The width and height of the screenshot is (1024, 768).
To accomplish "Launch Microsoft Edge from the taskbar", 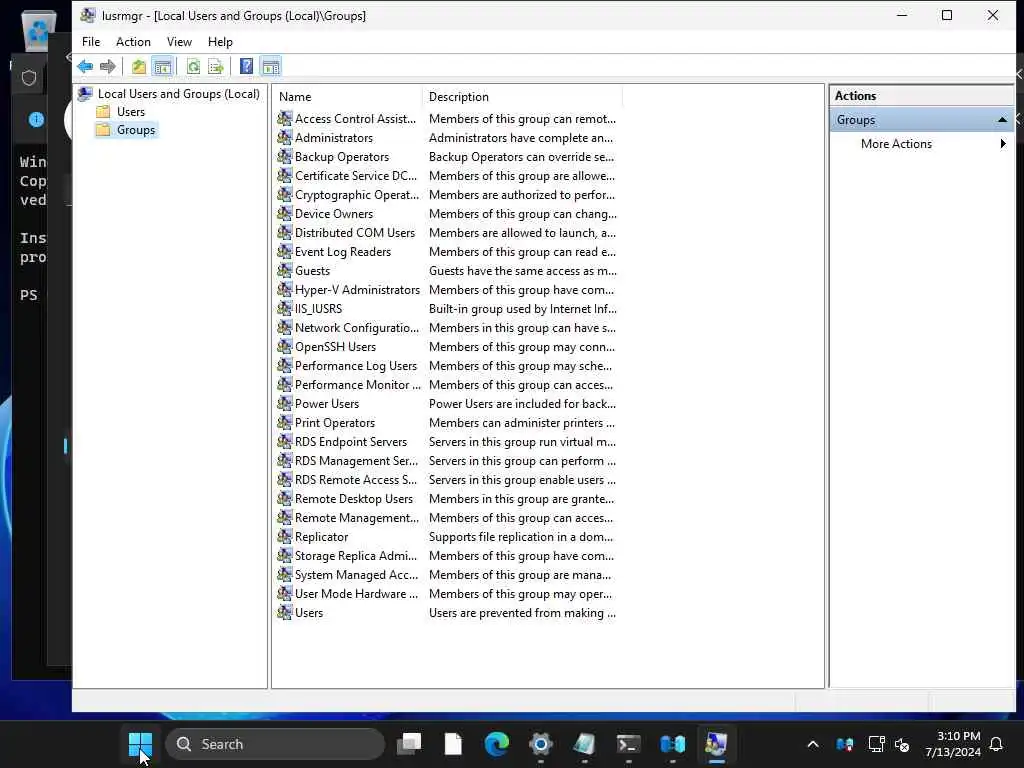I will pyautogui.click(x=497, y=744).
